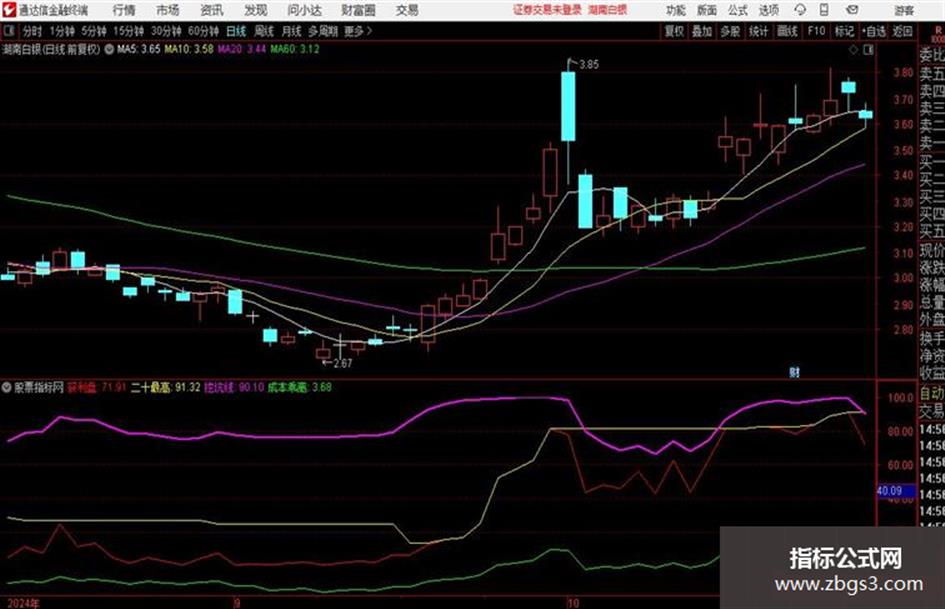Screen dimensions: 945x609
Task: Expand the main chart indicator dropdown arrow
Action: click(x=109, y=49)
